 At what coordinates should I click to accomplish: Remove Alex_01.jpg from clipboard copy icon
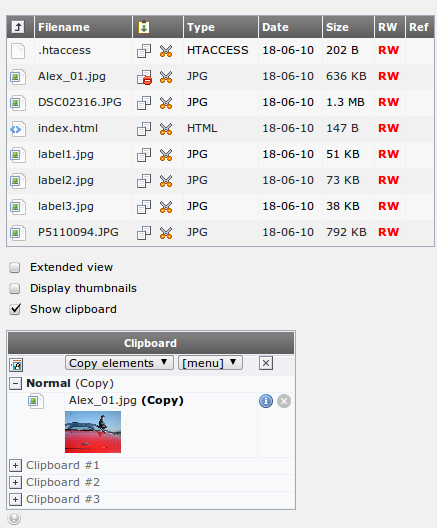point(144,77)
